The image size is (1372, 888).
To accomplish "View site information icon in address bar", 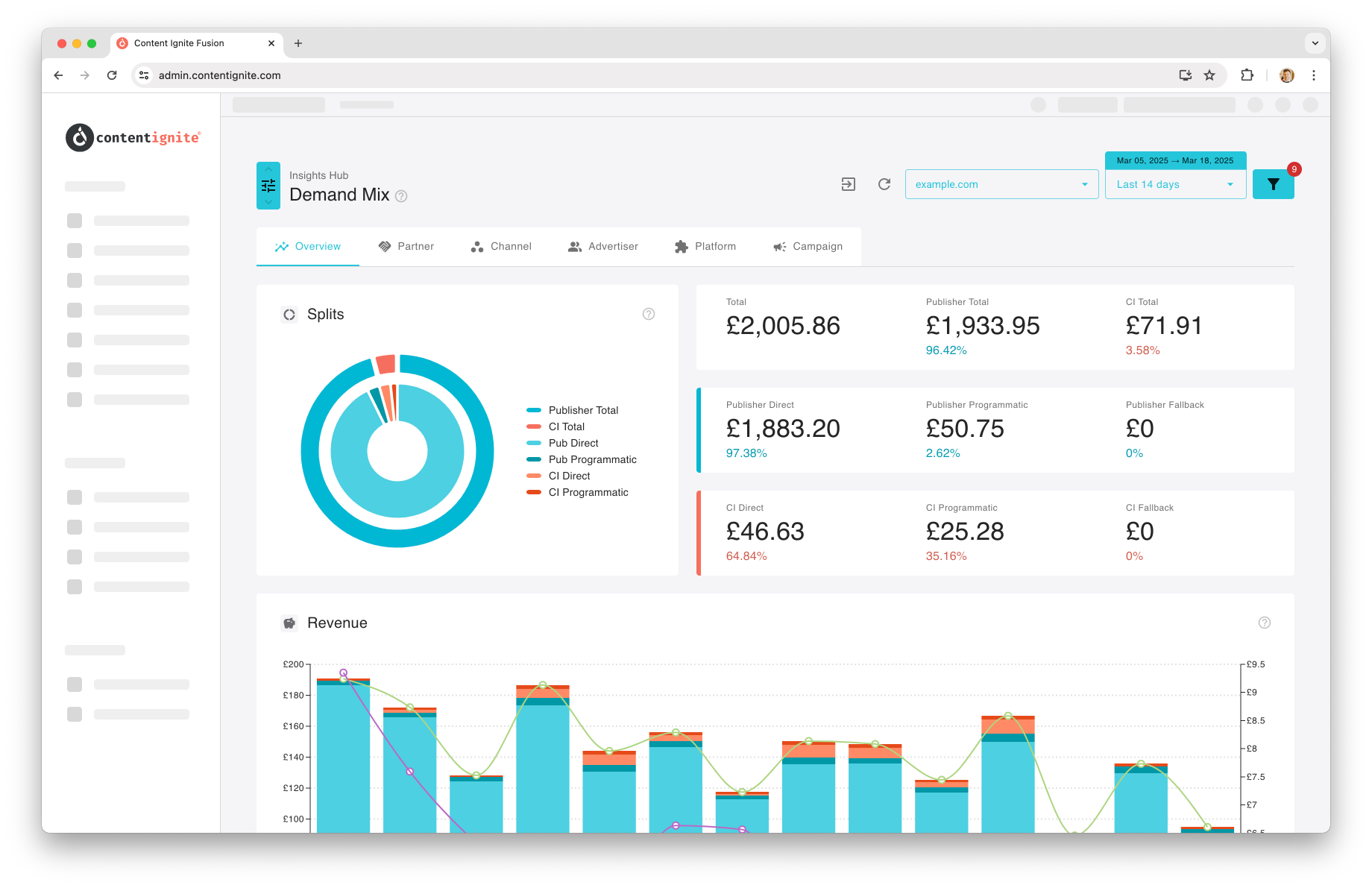I will [x=145, y=75].
